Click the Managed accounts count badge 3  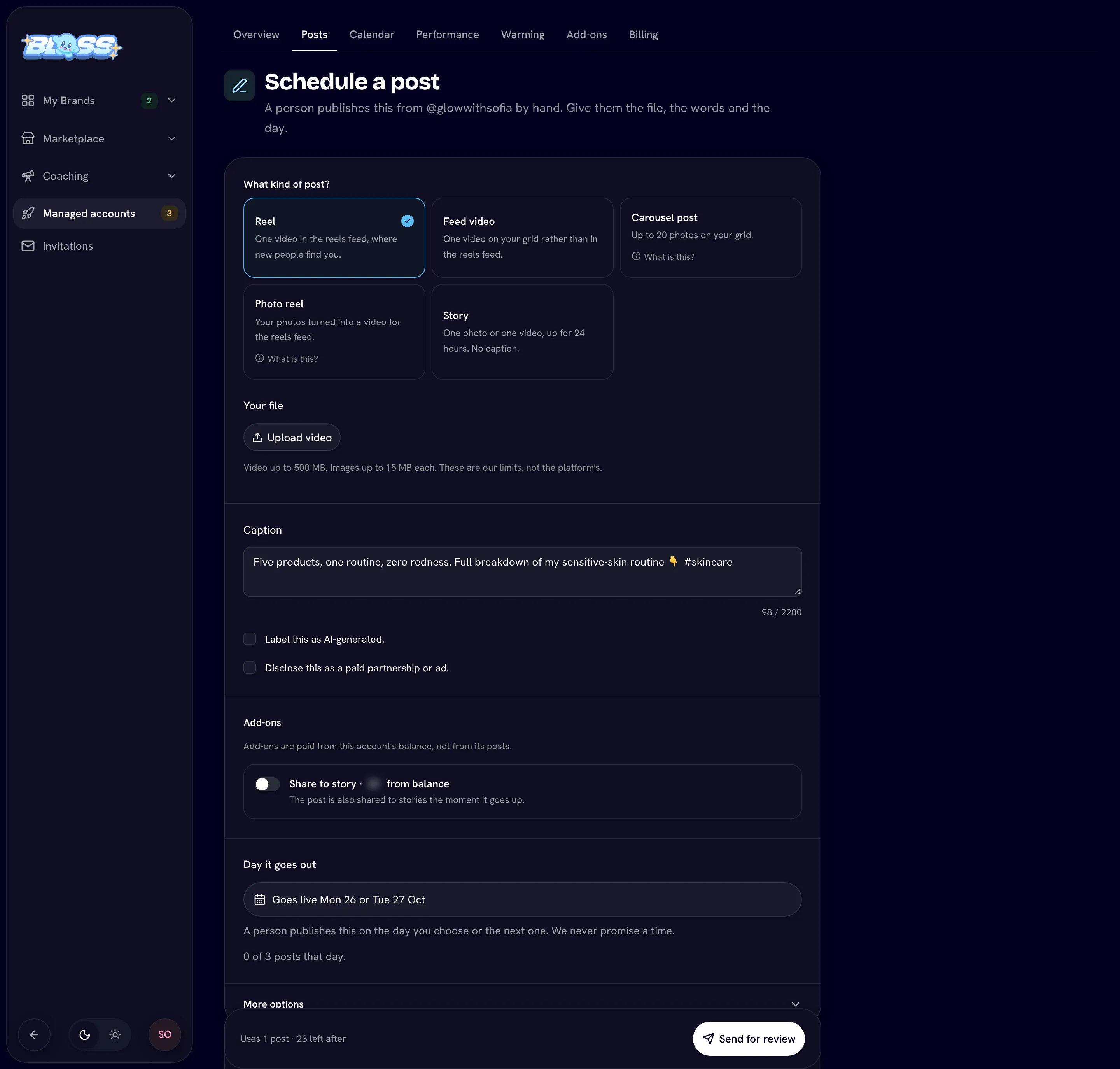pyautogui.click(x=169, y=214)
